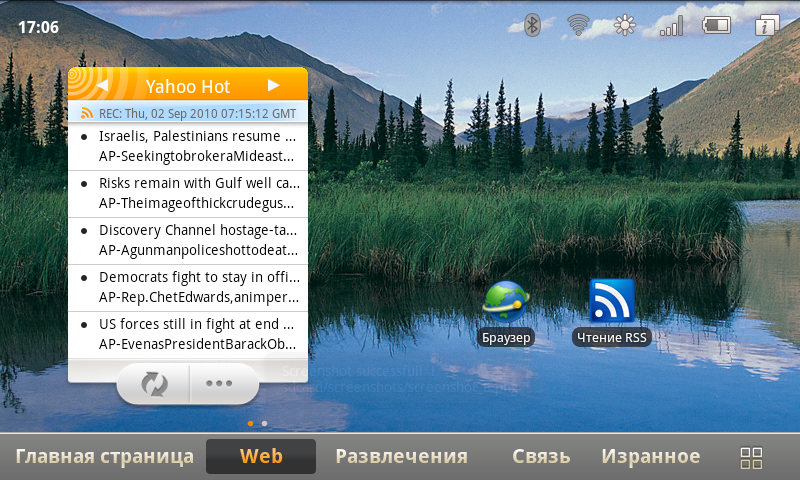Screen dimensions: 800x480
Task: Tap the Wi-Fi signal icon
Action: coord(578,25)
